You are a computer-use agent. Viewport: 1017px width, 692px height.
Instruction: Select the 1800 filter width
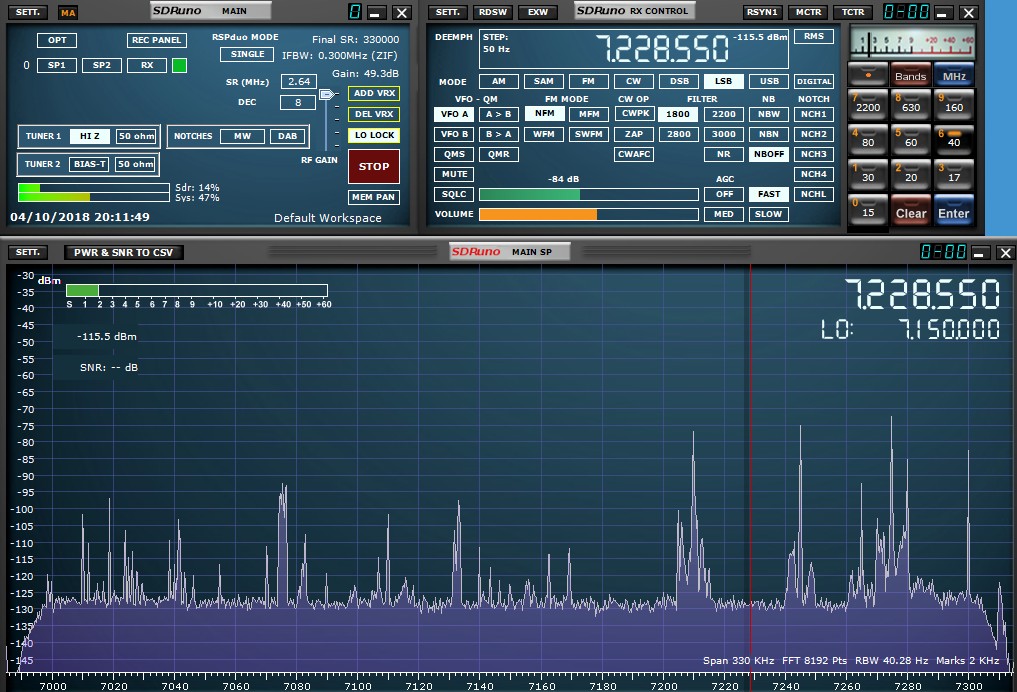coord(678,114)
